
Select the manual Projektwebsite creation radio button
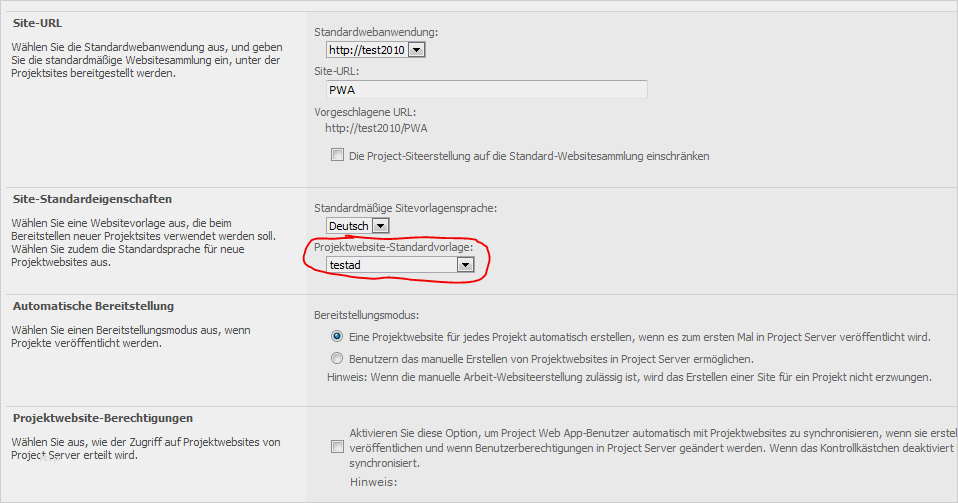(x=337, y=358)
